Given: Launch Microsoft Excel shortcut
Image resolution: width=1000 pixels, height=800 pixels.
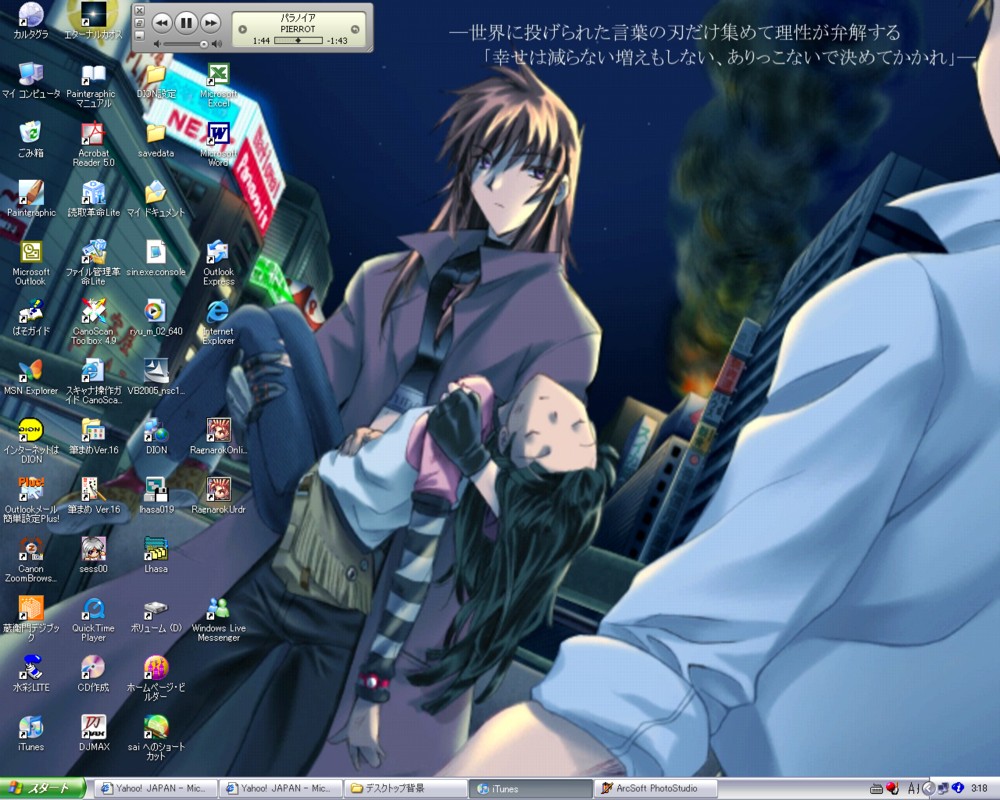Looking at the screenshot, I should point(218,85).
